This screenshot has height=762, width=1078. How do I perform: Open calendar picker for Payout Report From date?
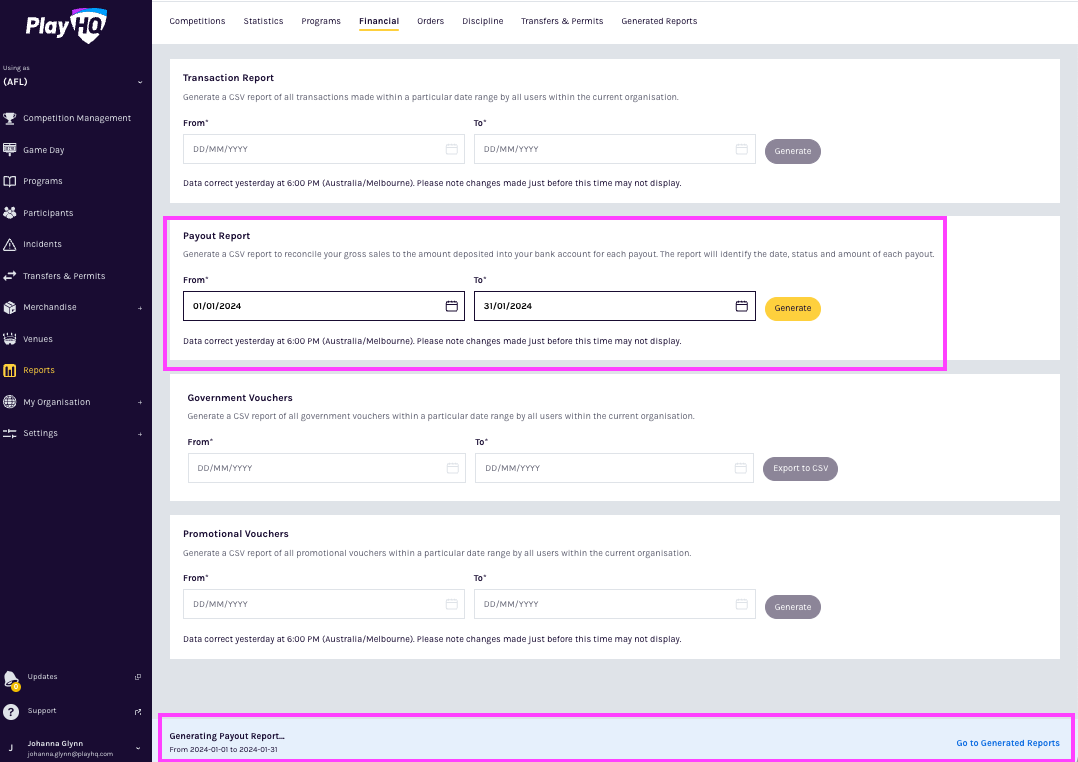[x=451, y=306]
